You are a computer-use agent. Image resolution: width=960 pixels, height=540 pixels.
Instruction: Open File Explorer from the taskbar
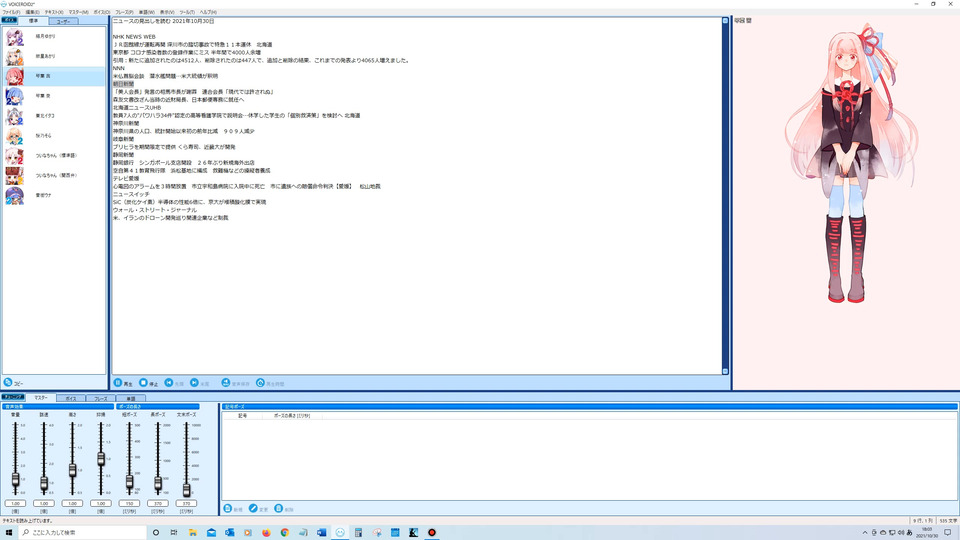click(192, 533)
